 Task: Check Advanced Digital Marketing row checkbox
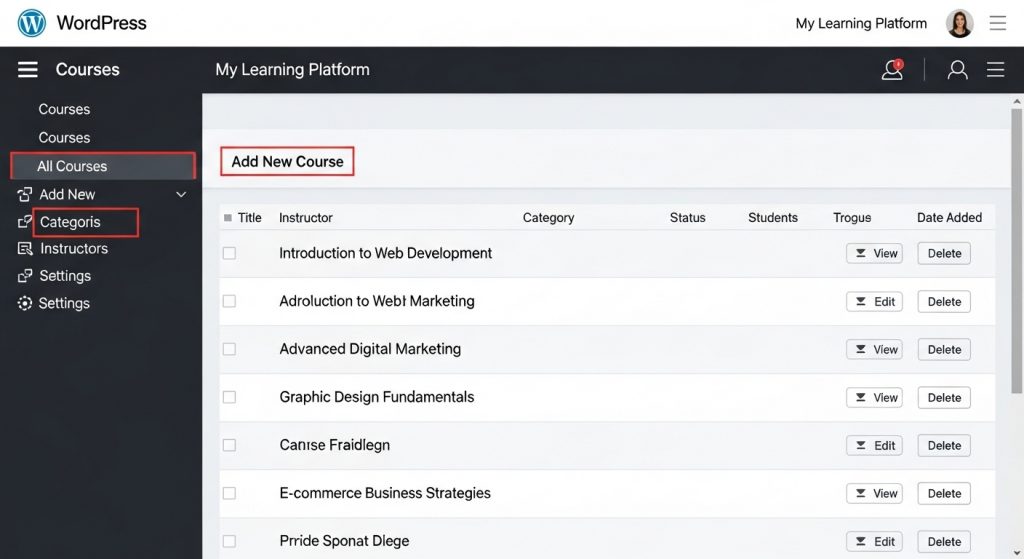point(229,349)
